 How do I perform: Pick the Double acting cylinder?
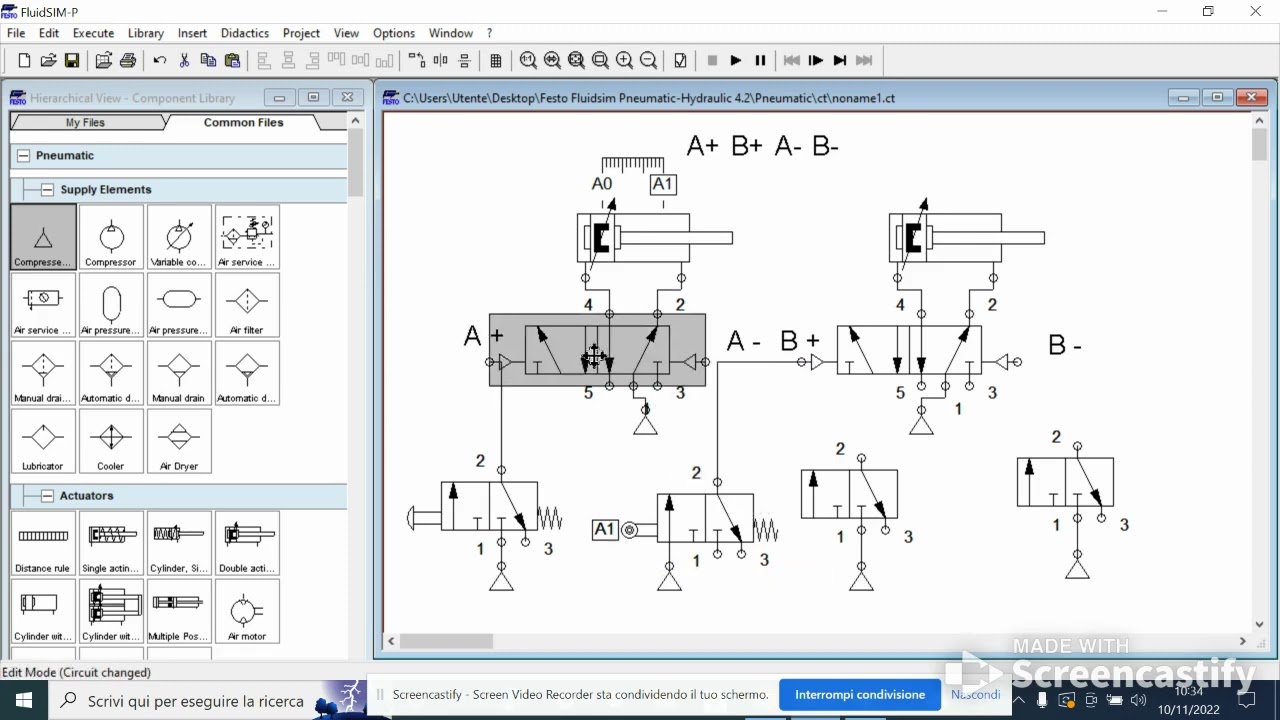point(247,543)
